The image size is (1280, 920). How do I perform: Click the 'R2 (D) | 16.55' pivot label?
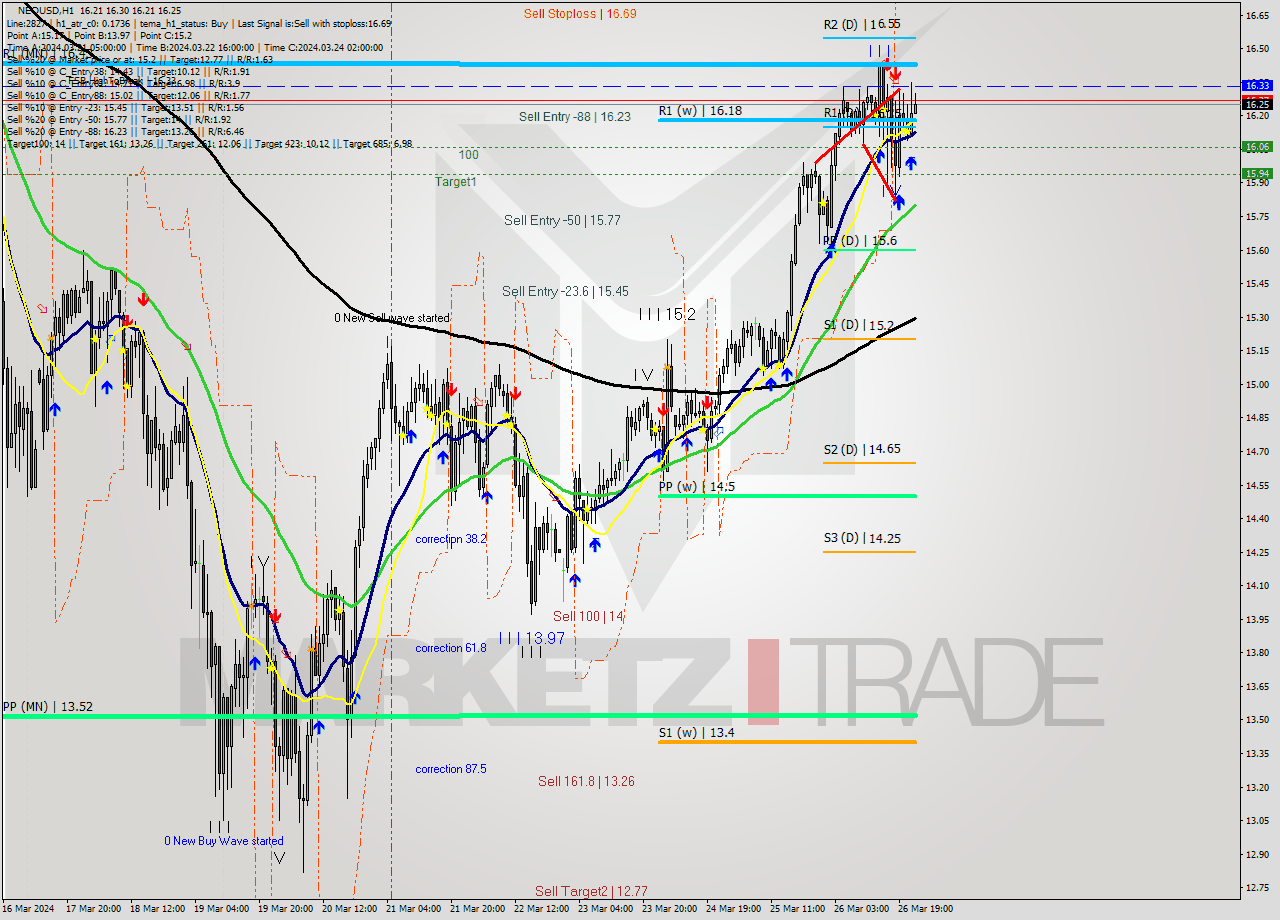[x=862, y=24]
